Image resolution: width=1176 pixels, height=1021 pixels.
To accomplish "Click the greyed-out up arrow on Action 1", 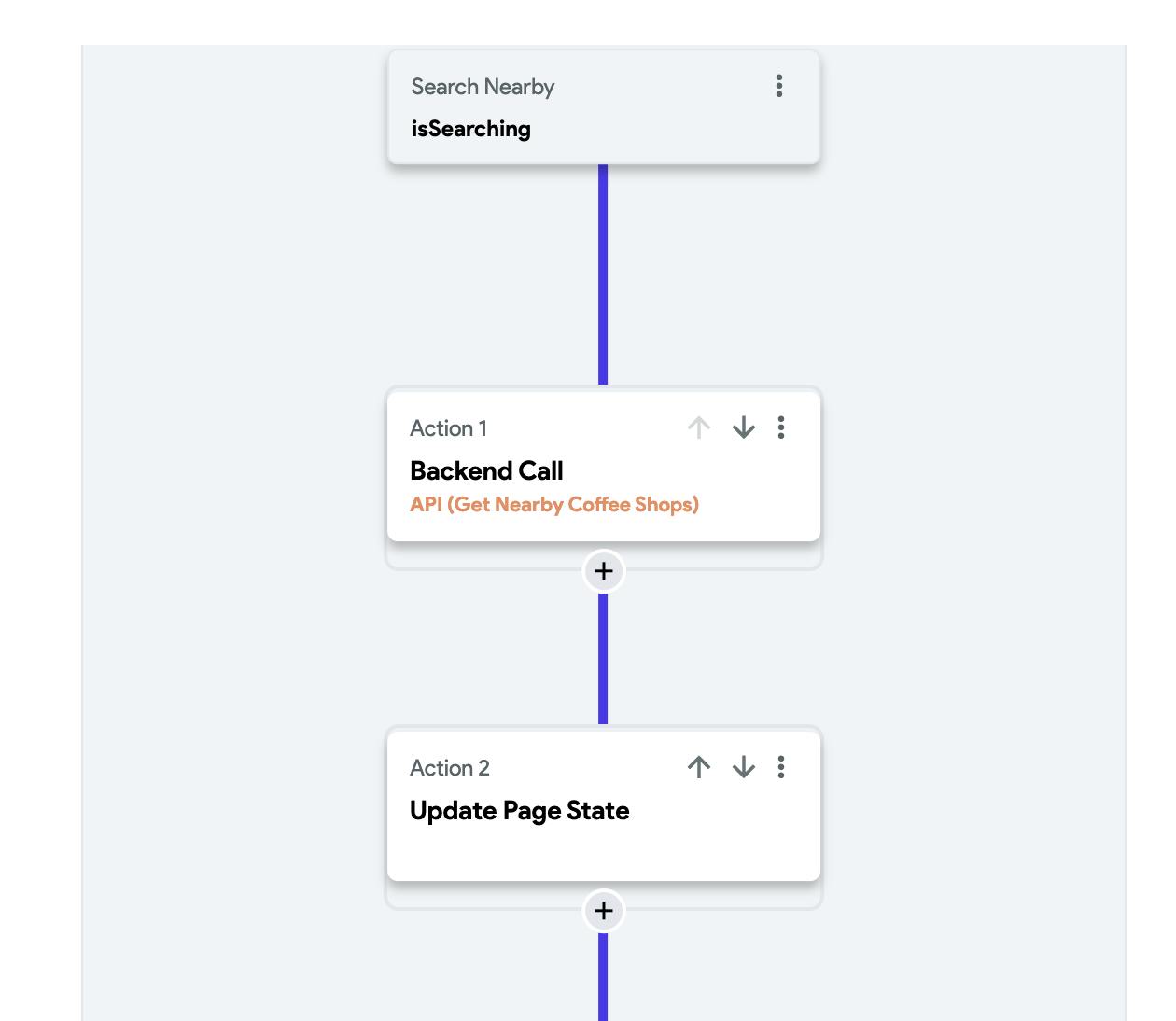I will click(699, 427).
